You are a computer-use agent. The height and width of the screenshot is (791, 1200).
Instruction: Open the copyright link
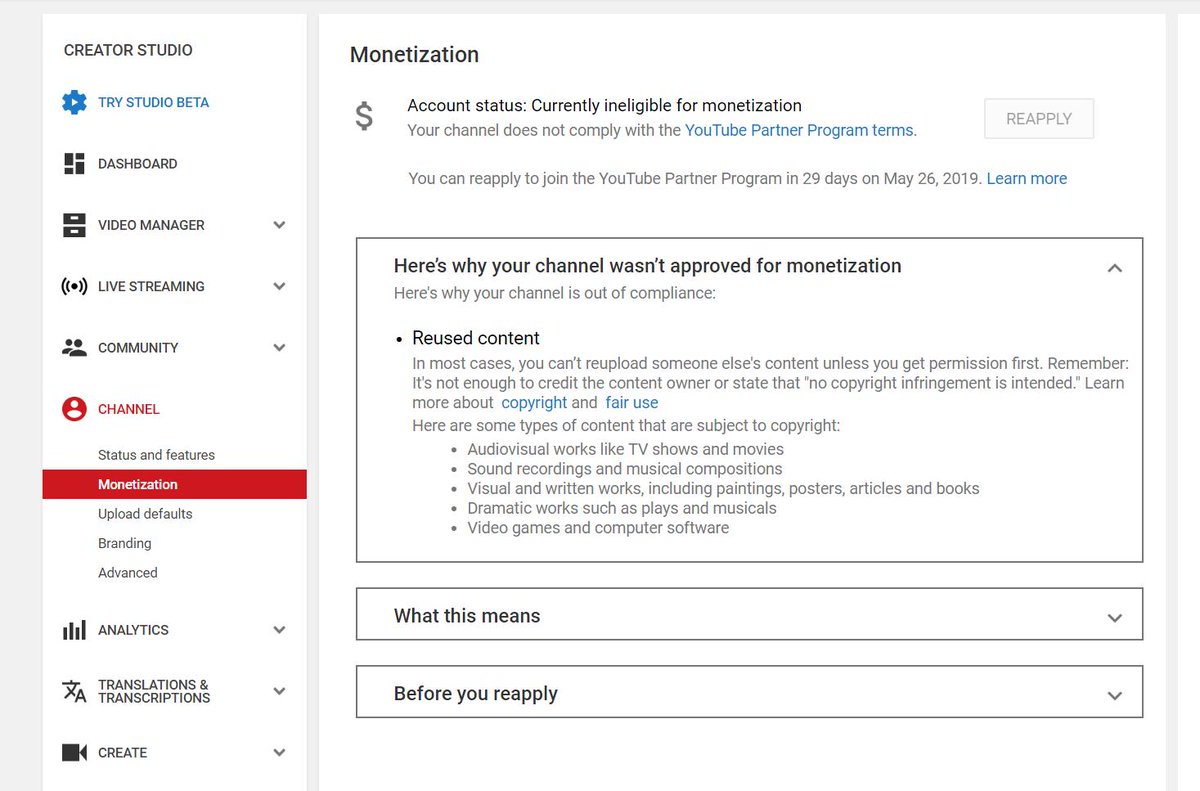click(534, 402)
